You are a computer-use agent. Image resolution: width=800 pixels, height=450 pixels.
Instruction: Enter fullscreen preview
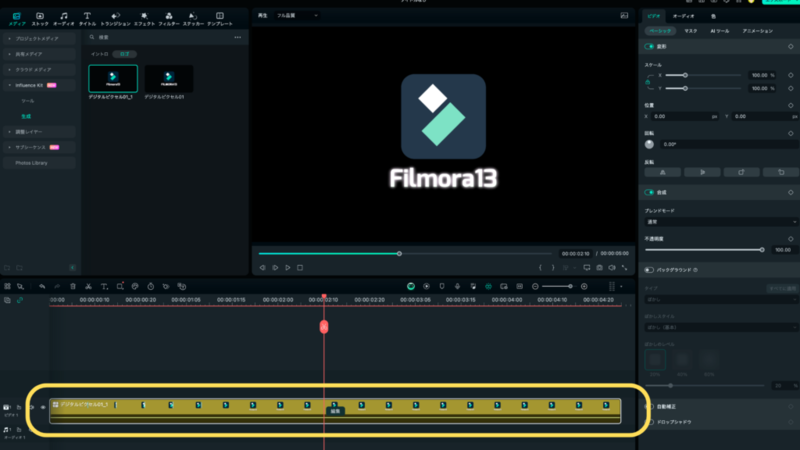pos(624,267)
